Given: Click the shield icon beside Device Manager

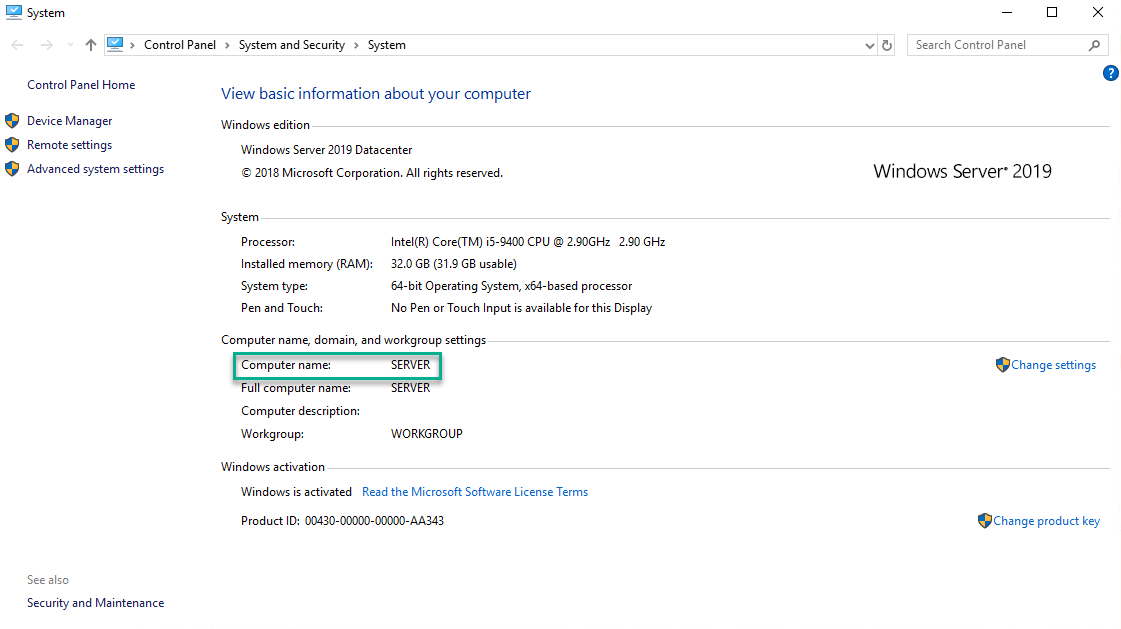Looking at the screenshot, I should pyautogui.click(x=12, y=120).
